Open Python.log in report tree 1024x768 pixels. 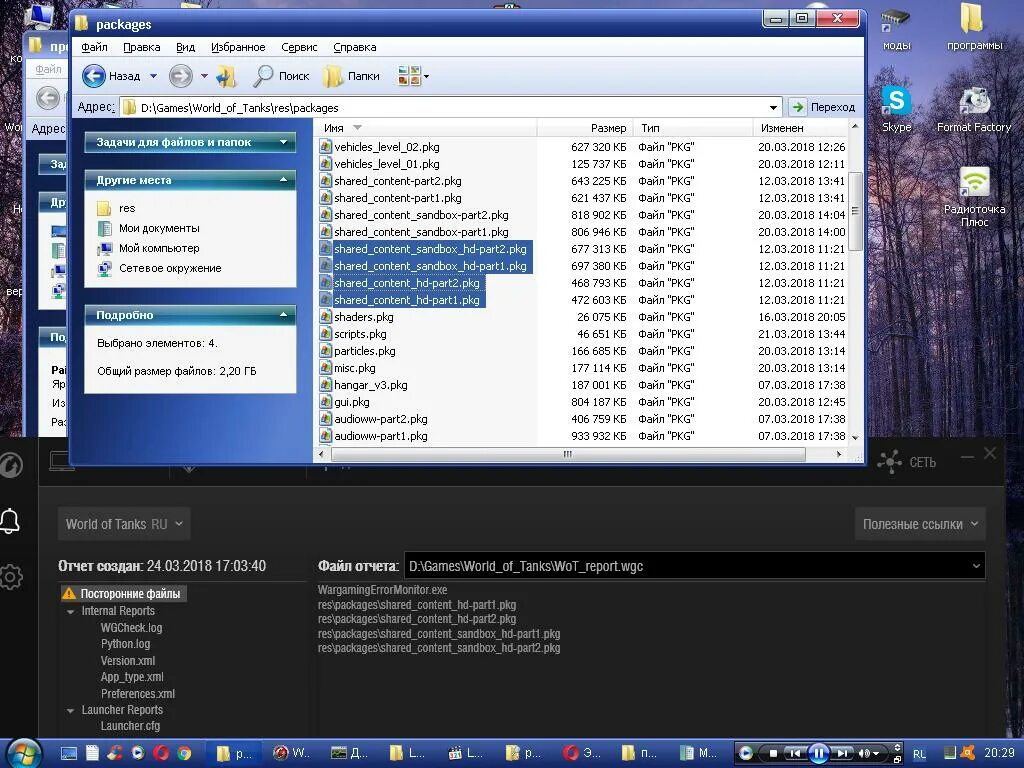125,644
